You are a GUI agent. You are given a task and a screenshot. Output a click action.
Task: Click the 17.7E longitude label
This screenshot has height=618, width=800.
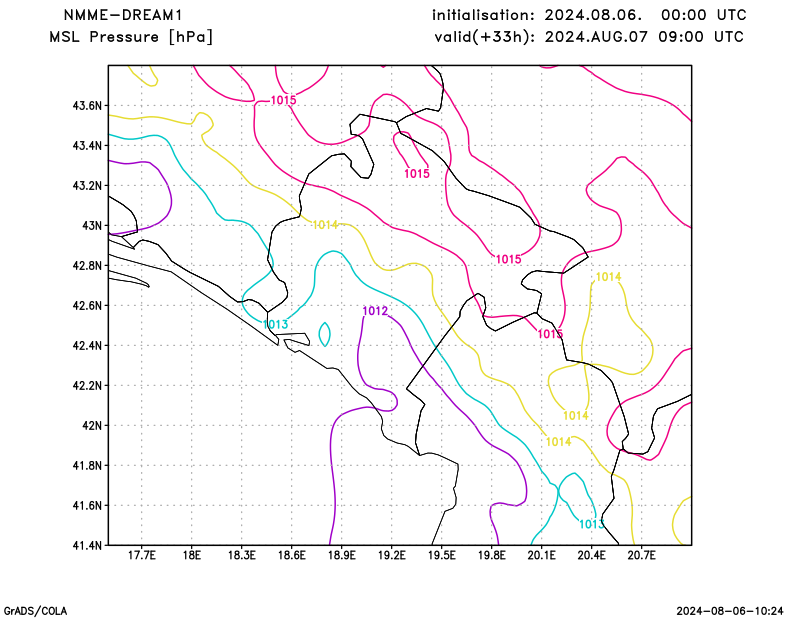pos(142,555)
